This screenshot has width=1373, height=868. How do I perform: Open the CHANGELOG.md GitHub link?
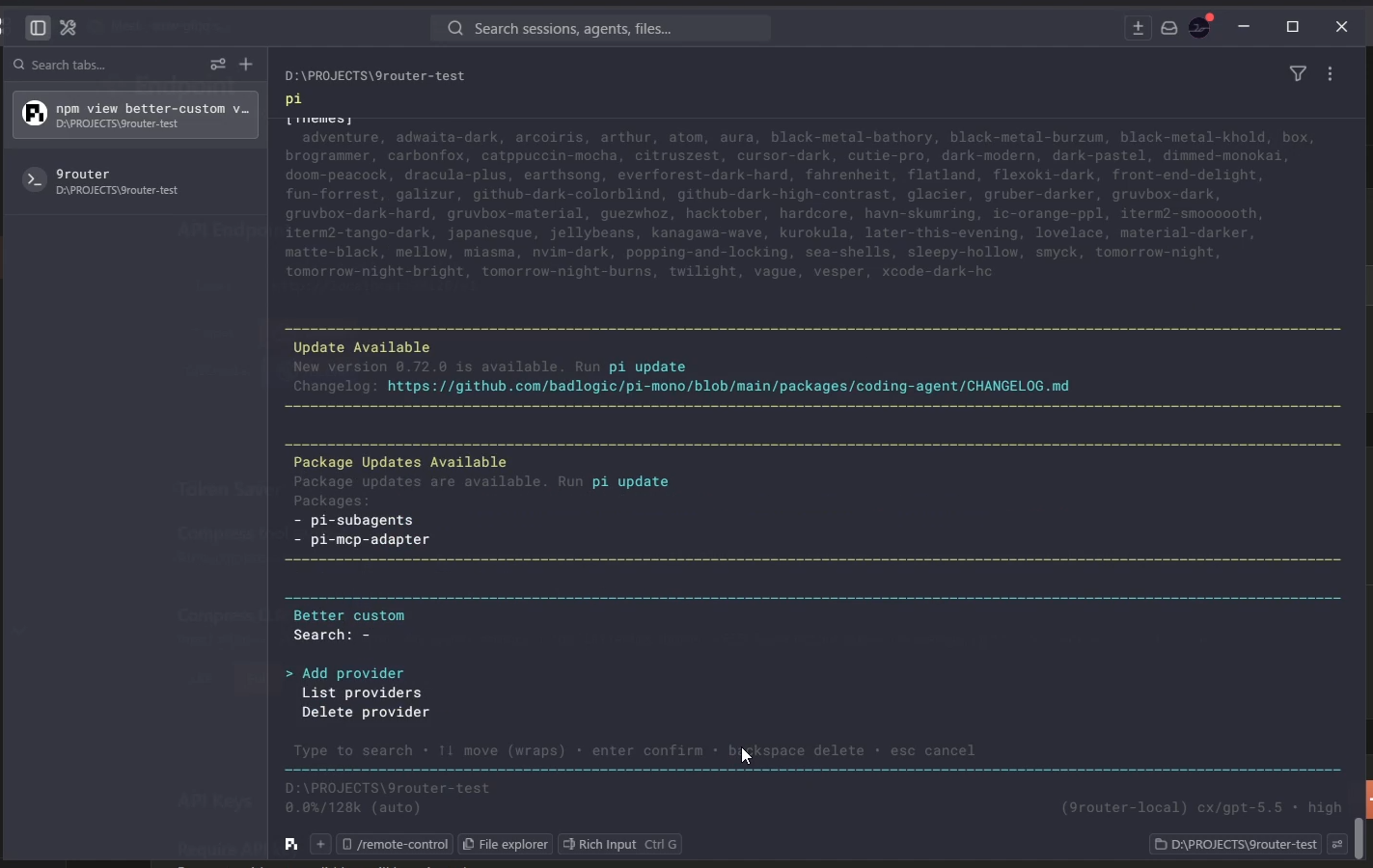point(728,386)
